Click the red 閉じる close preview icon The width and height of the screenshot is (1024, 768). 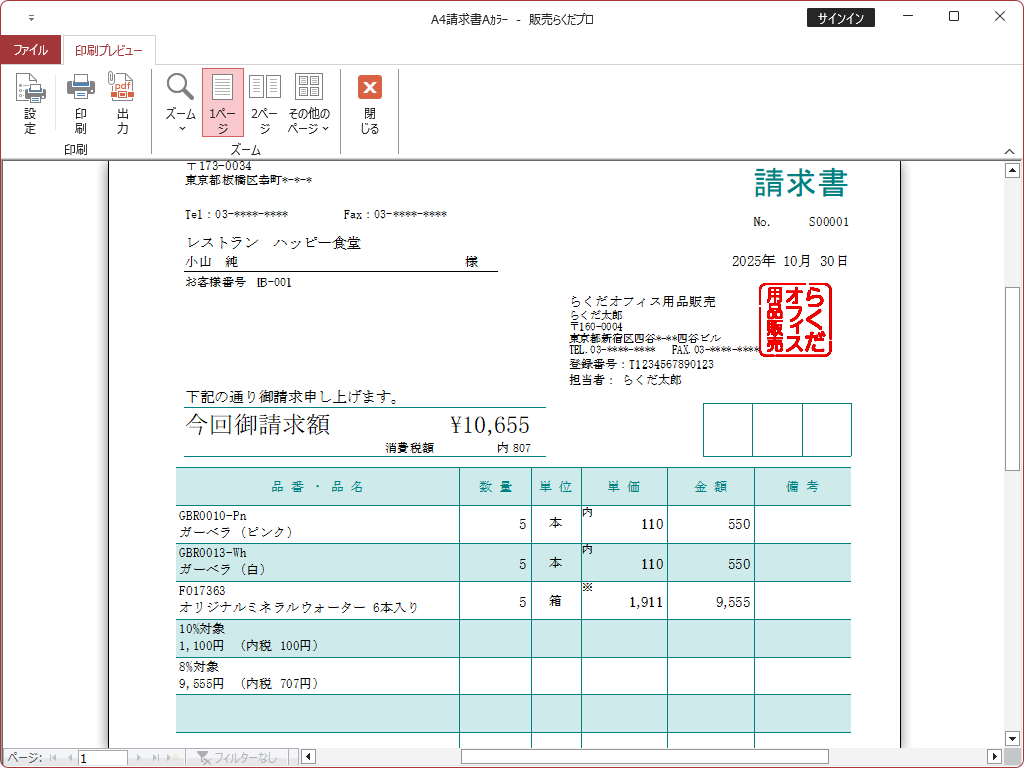[x=370, y=88]
